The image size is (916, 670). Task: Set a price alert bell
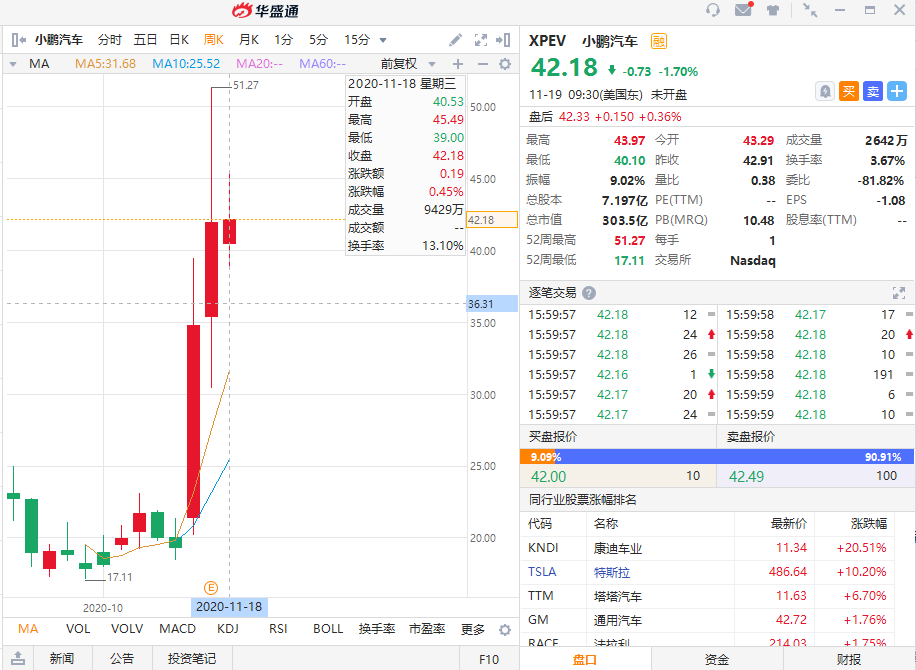825,91
